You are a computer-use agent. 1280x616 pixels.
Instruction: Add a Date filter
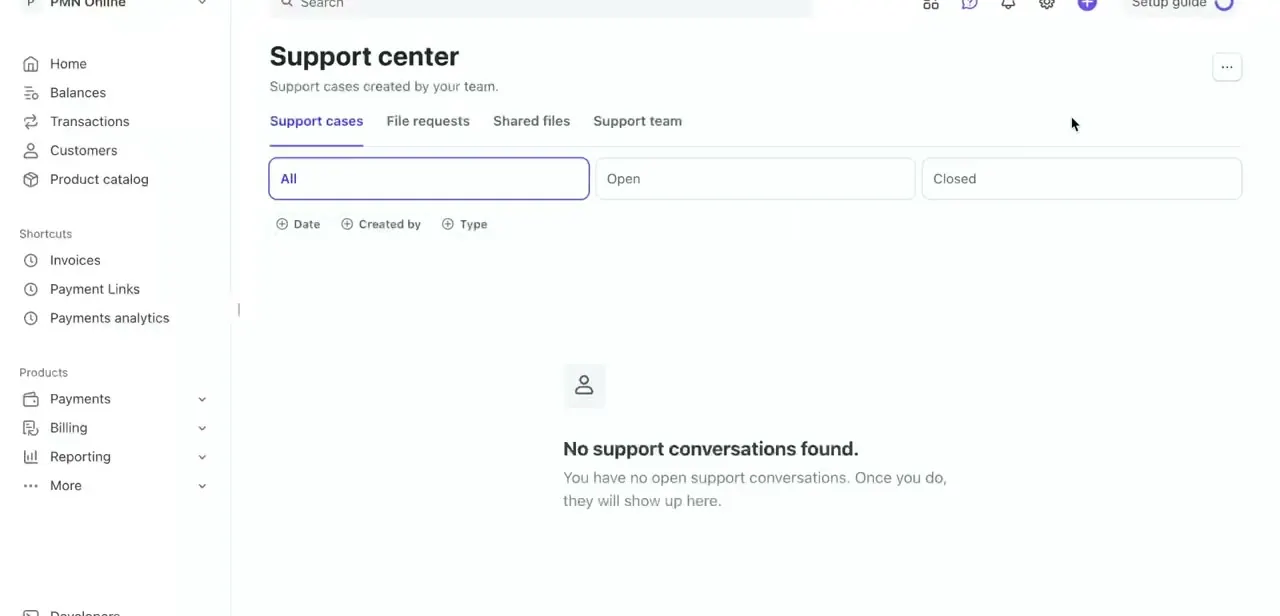tap(298, 224)
